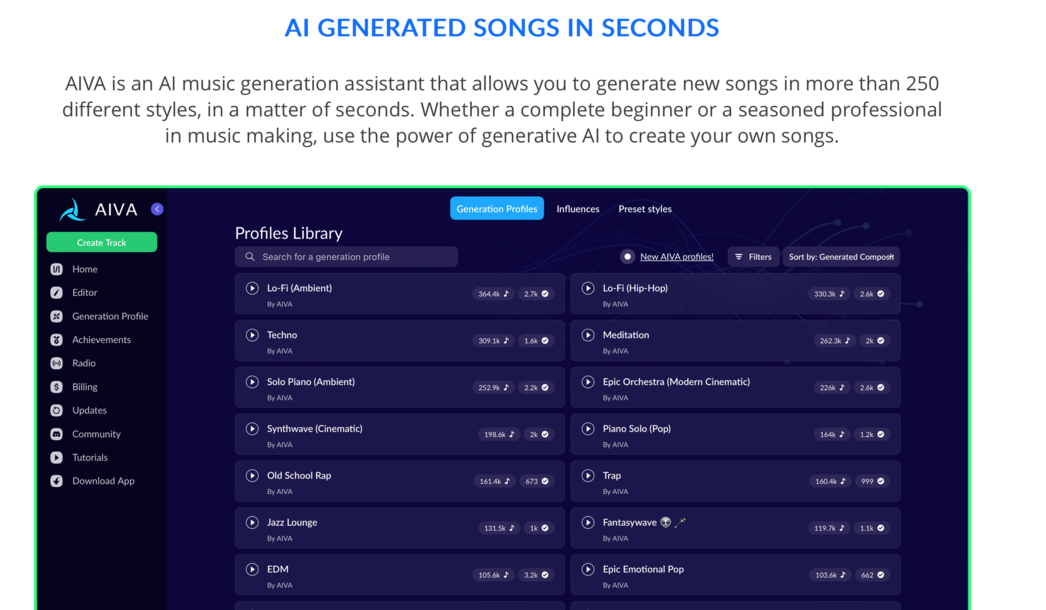
Task: Click the generation profile search field
Action: pos(345,256)
